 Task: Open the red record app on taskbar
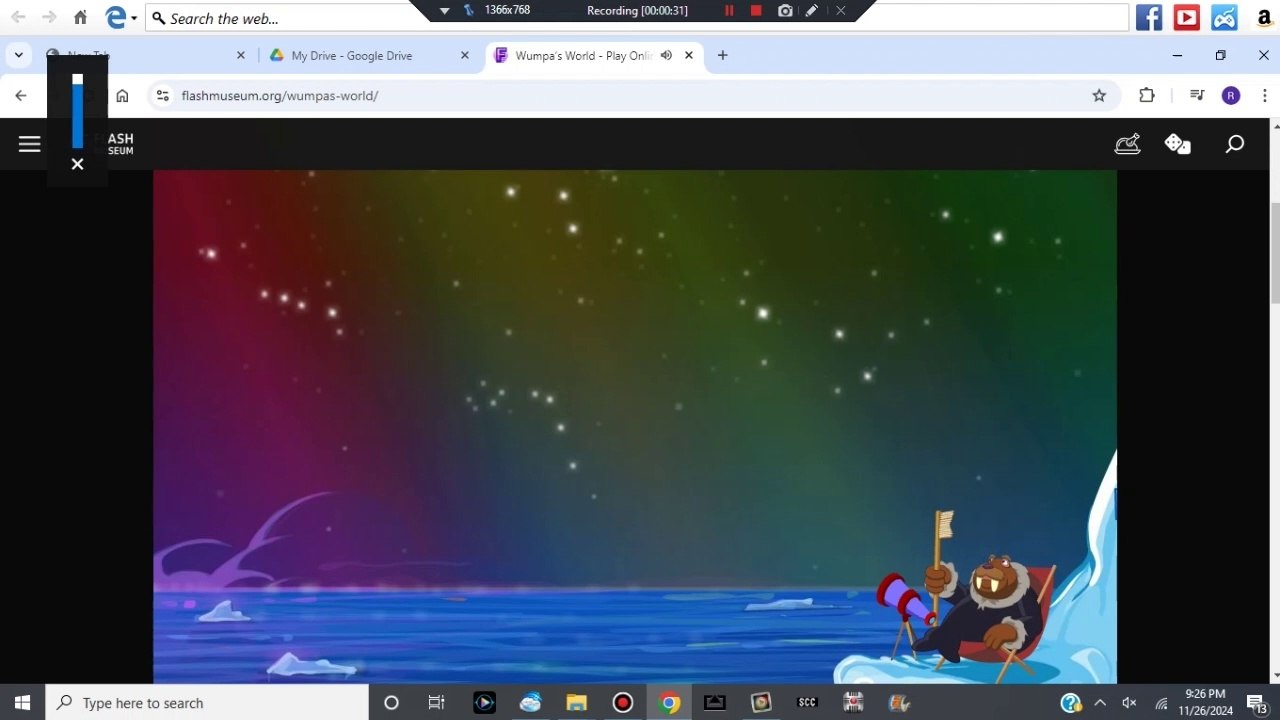click(x=623, y=703)
